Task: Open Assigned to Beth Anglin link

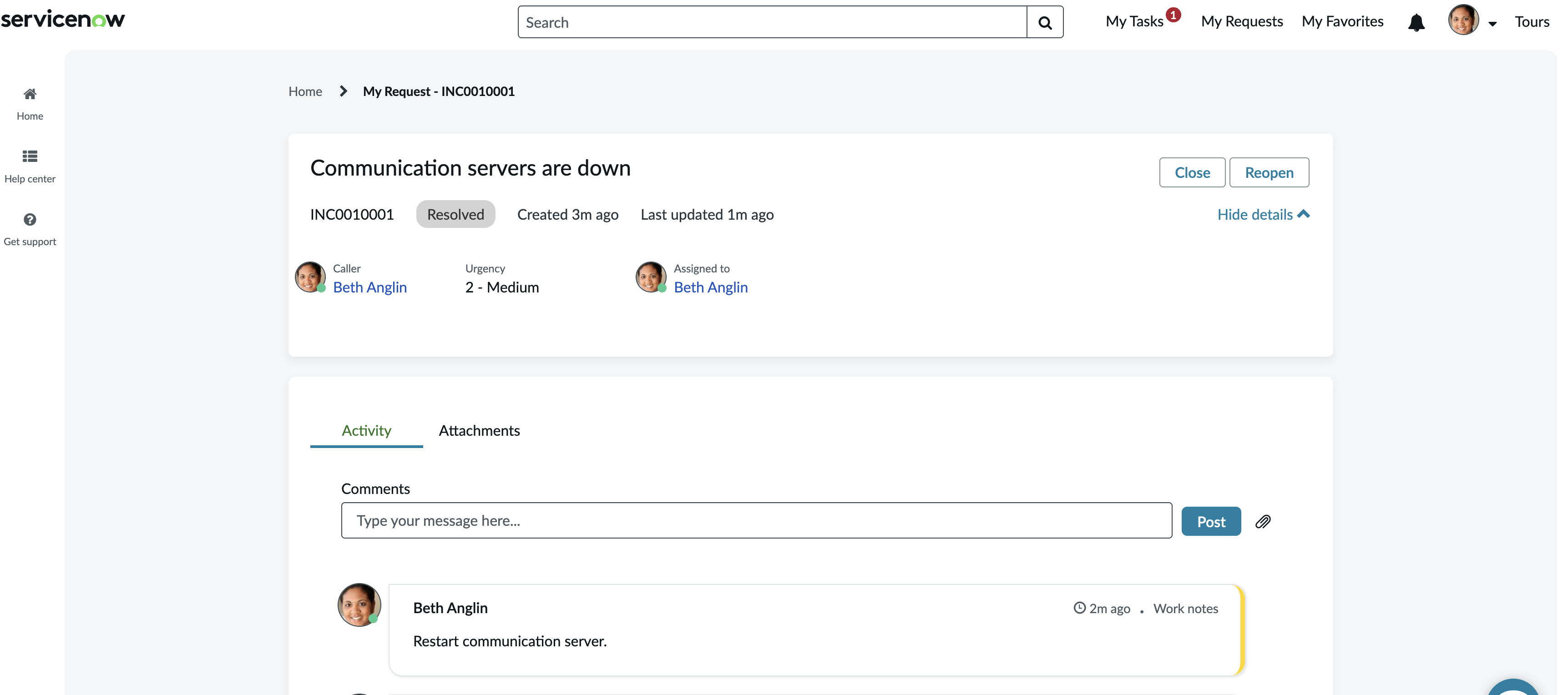Action: tap(710, 287)
